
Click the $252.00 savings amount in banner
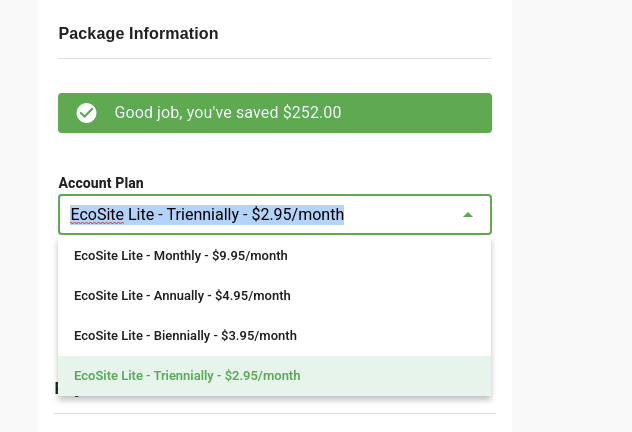(x=312, y=112)
